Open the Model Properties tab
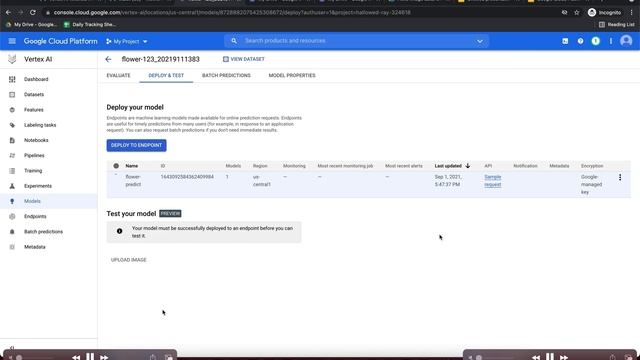Image resolution: width=640 pixels, height=360 pixels. tap(292, 76)
